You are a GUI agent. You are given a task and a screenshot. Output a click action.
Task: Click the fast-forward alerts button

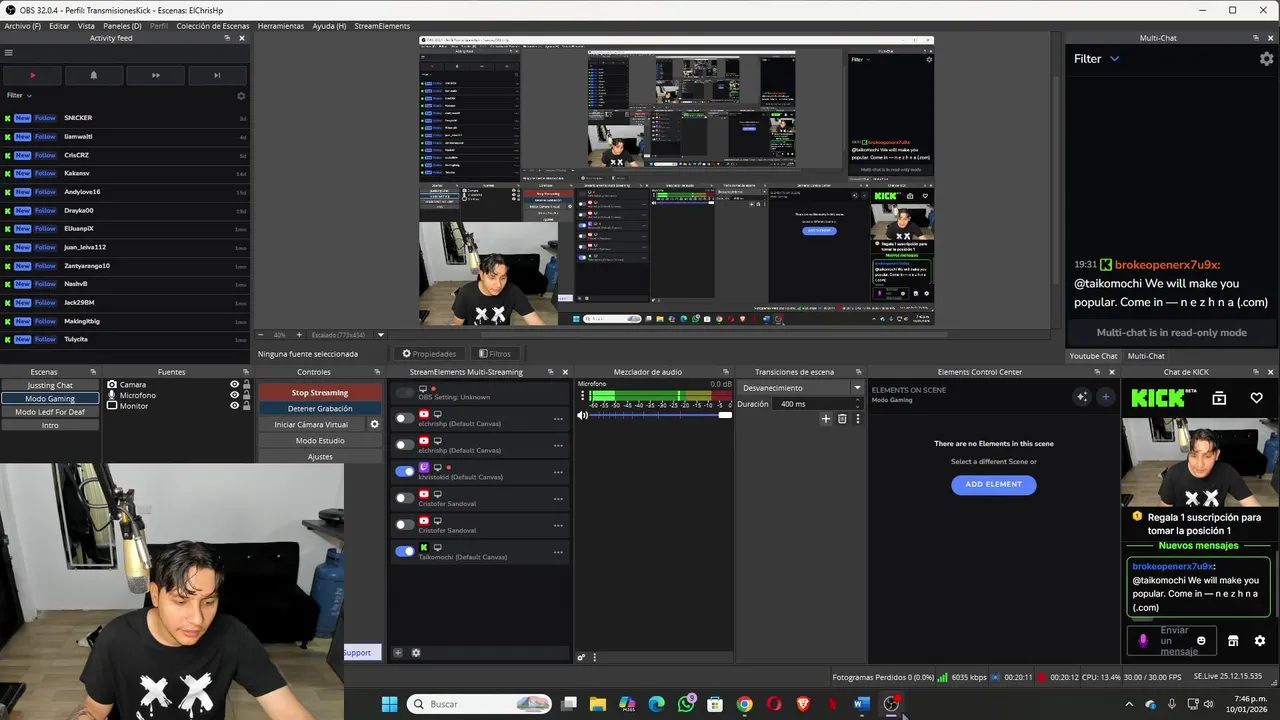155,75
